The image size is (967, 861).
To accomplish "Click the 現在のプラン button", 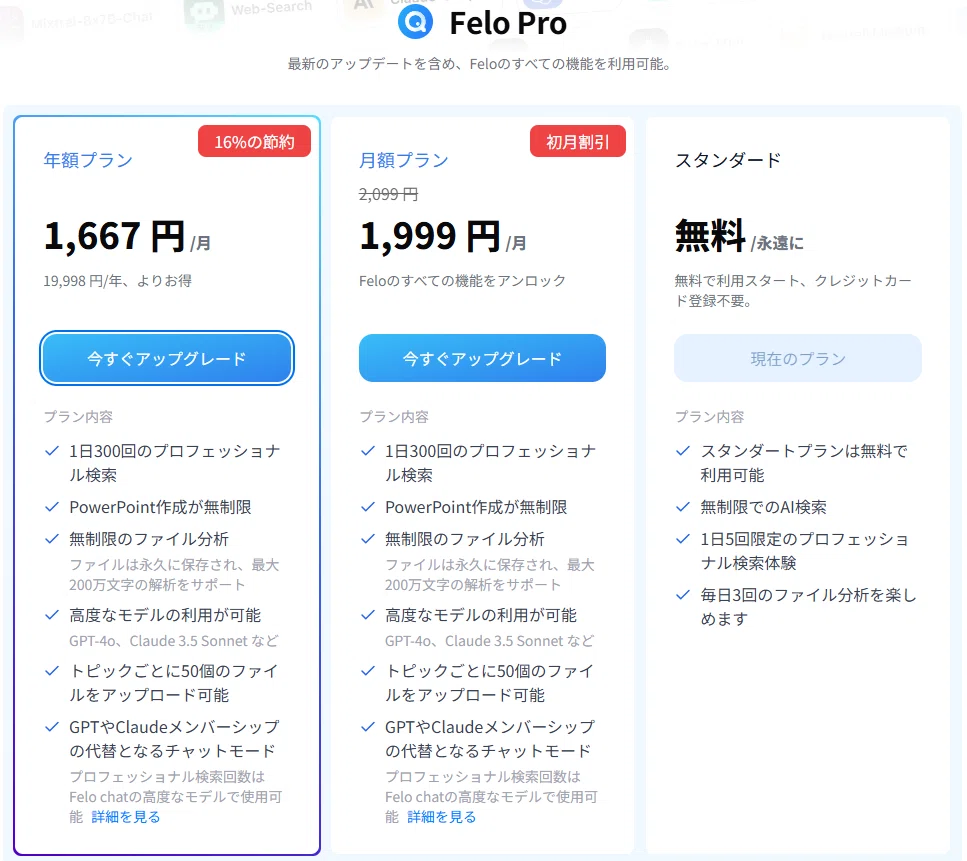I will tap(797, 358).
